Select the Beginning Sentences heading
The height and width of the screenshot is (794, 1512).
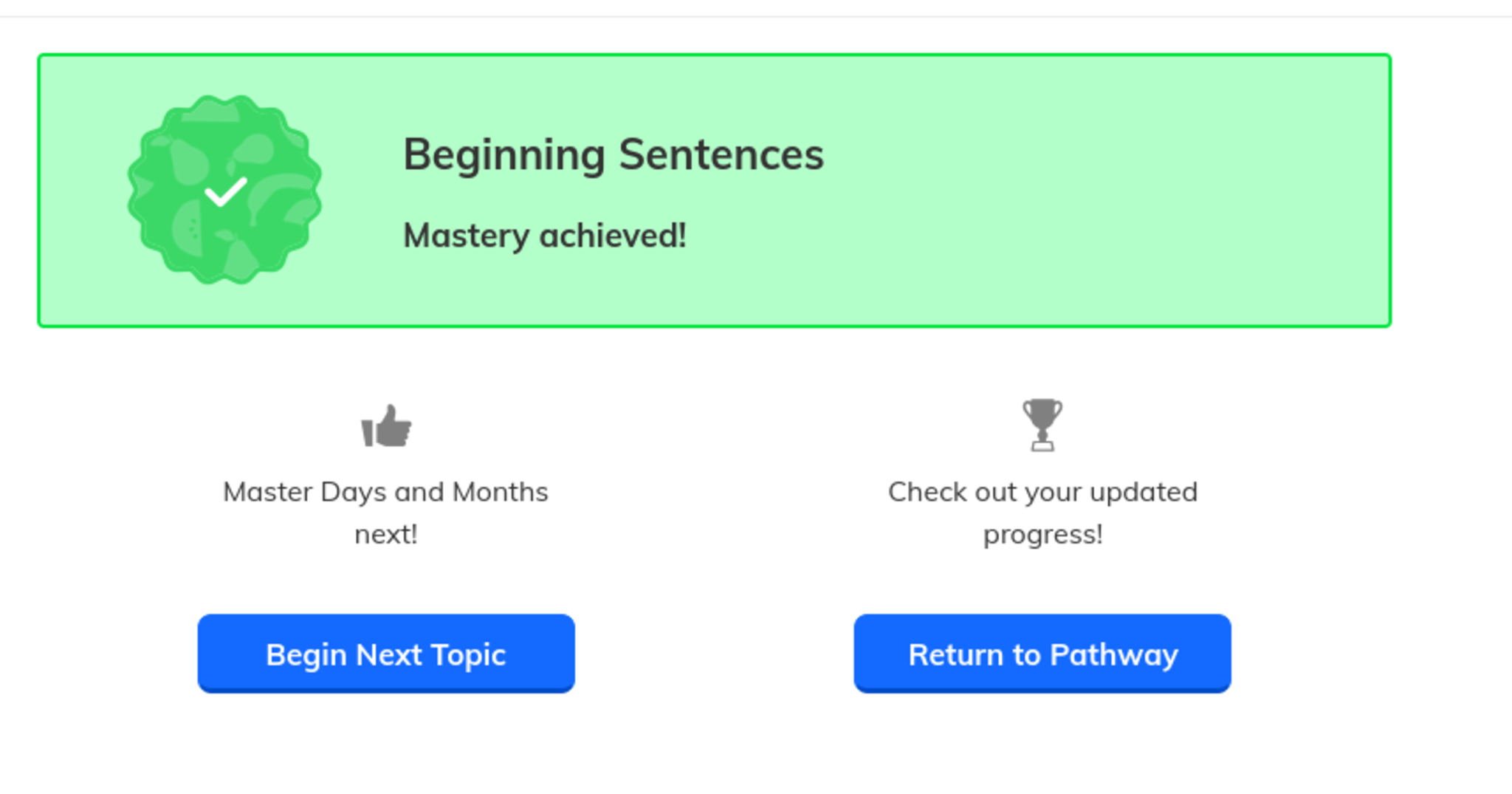613,155
